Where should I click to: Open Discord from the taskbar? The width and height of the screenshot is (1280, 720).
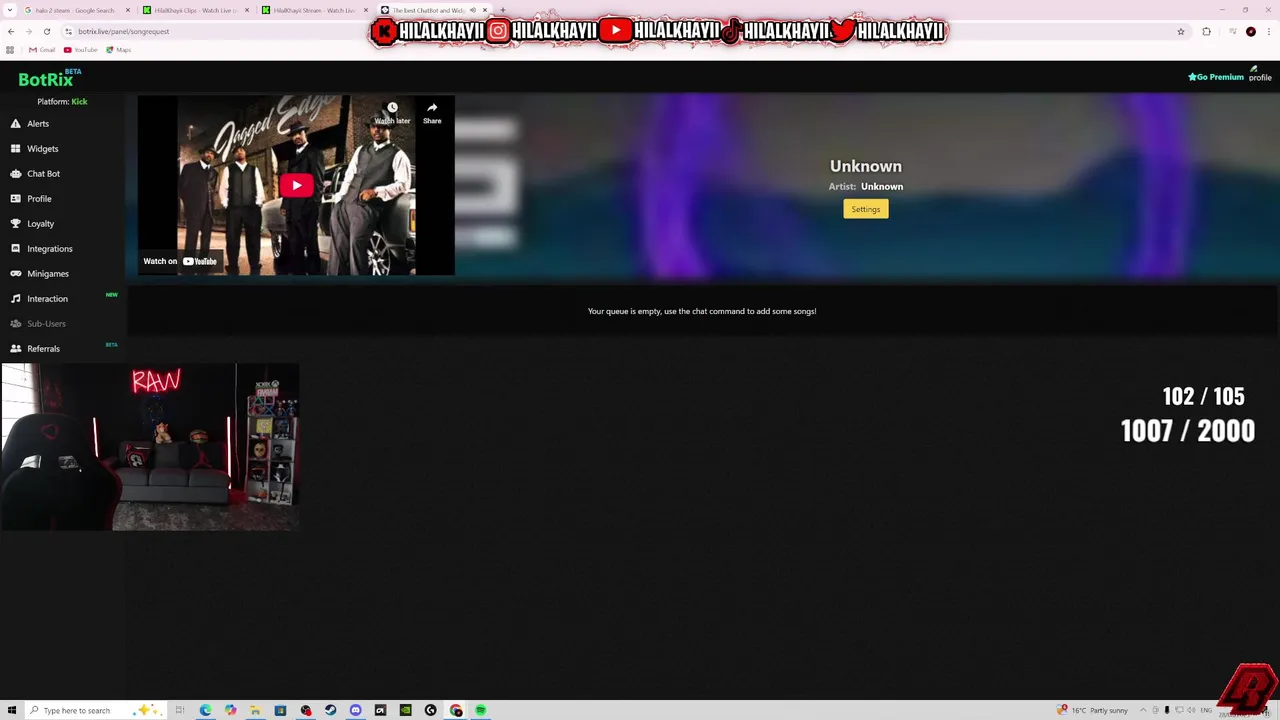(x=355, y=710)
